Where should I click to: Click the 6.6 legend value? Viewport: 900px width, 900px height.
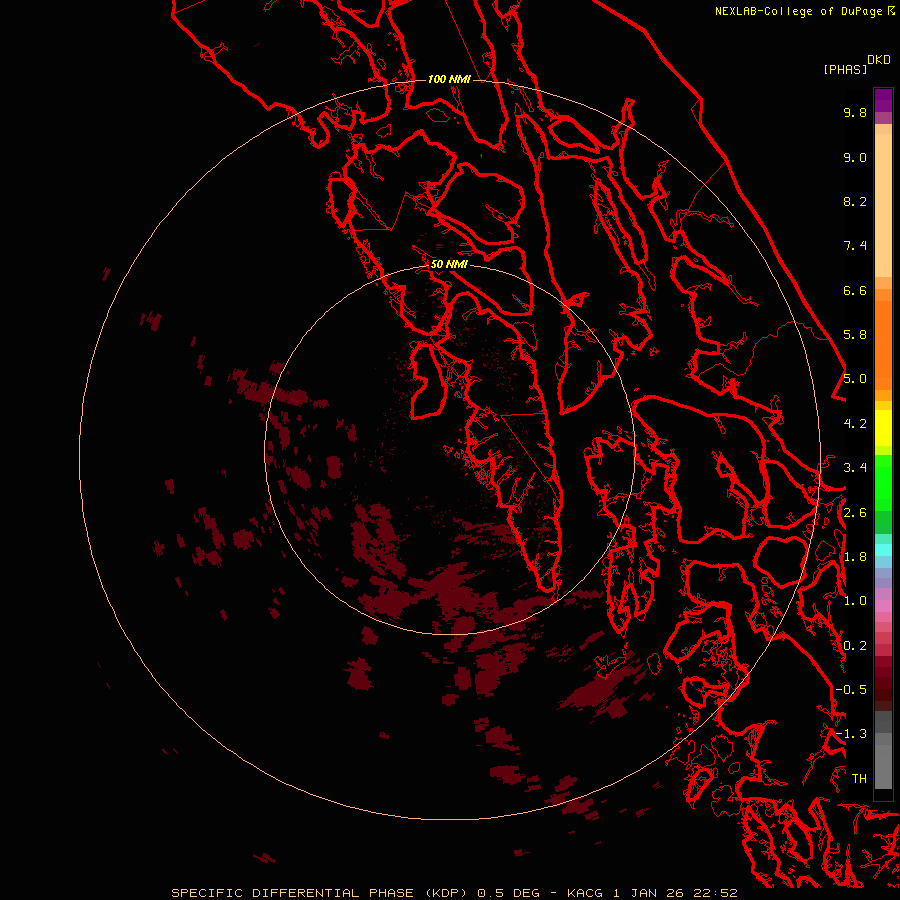[855, 290]
